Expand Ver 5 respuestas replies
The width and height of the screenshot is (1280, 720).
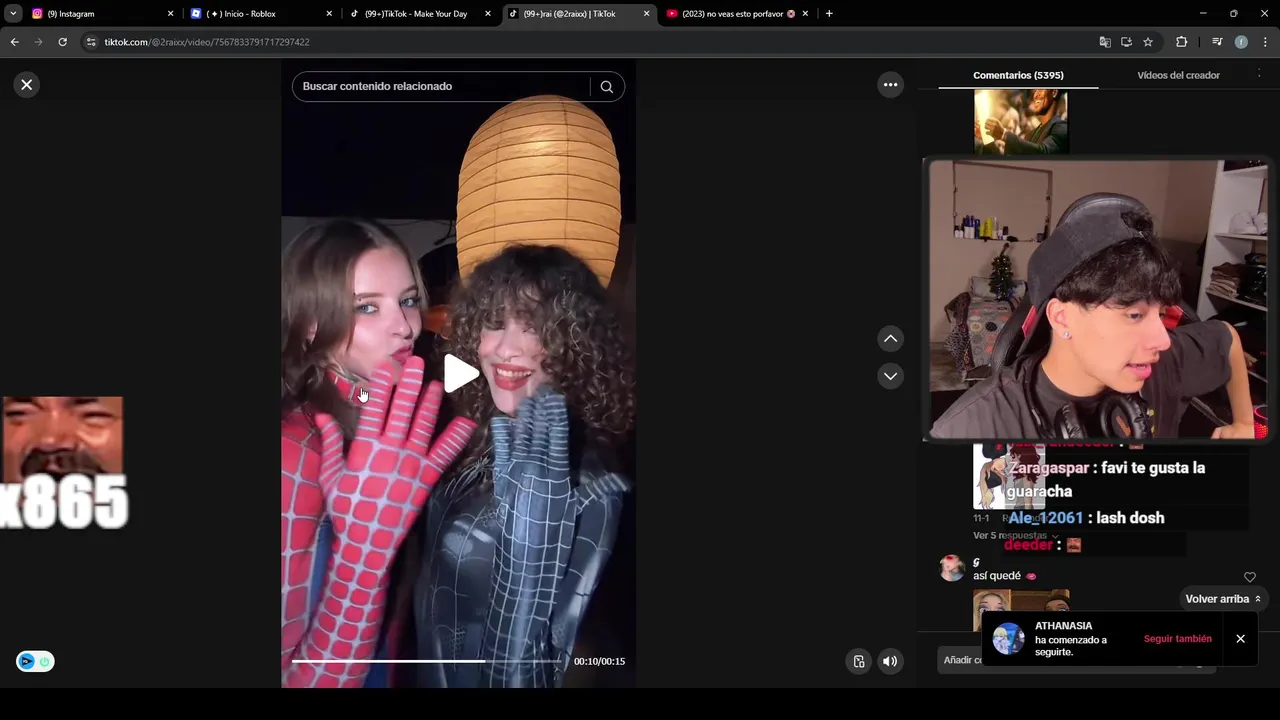1015,536
